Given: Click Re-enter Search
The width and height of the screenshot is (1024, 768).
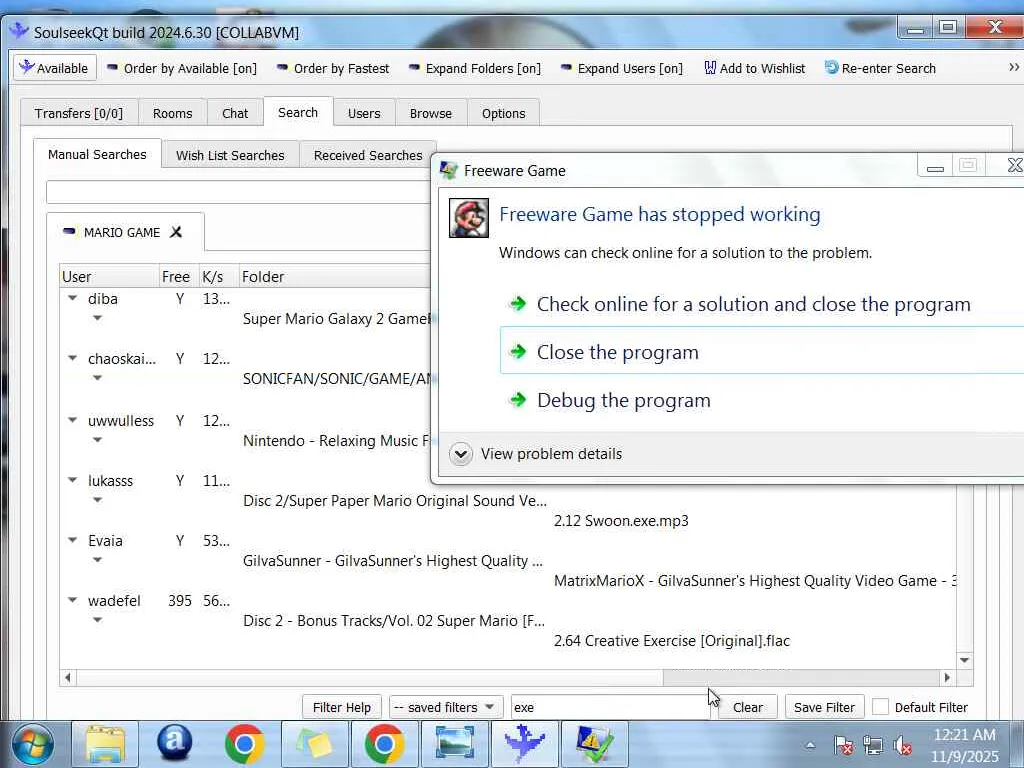Looking at the screenshot, I should (880, 68).
